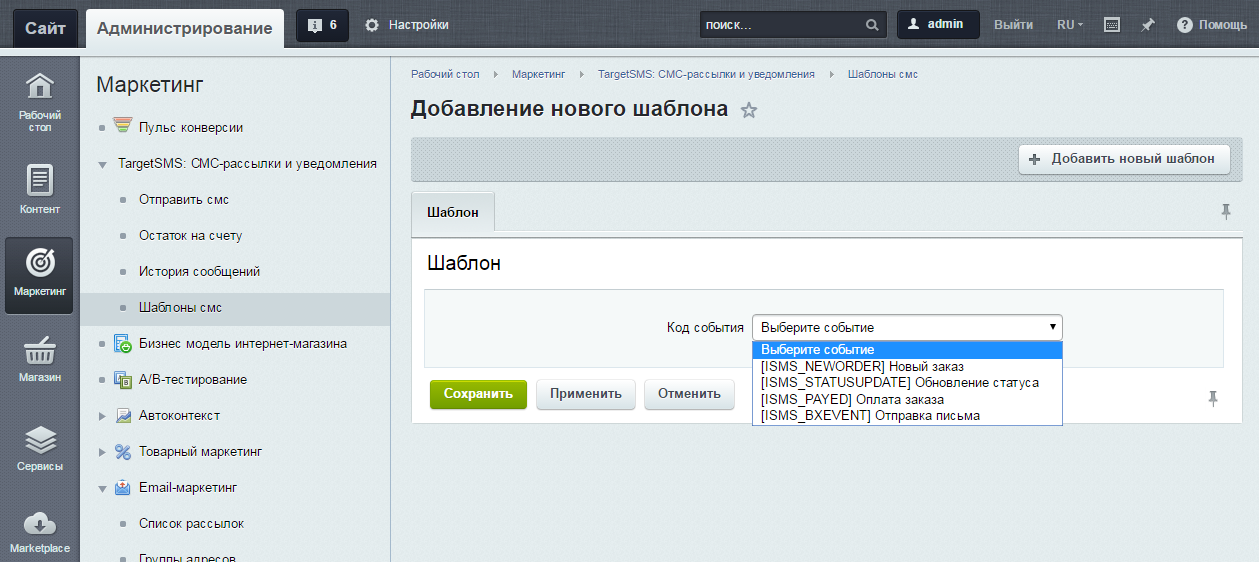
Task: Expand the Автоконтекст tree item
Action: click(102, 416)
